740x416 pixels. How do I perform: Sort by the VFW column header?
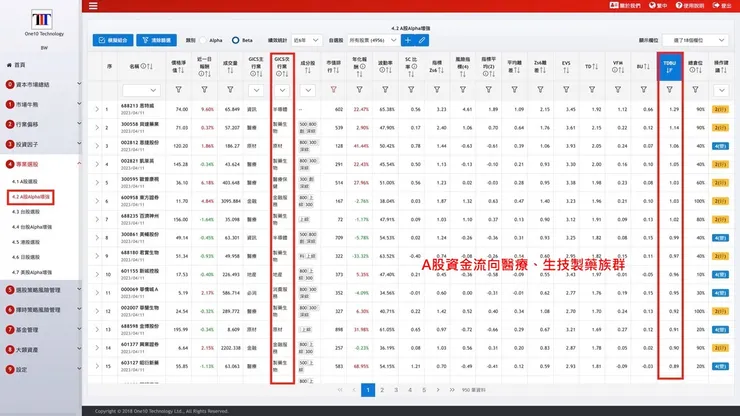tap(618, 67)
